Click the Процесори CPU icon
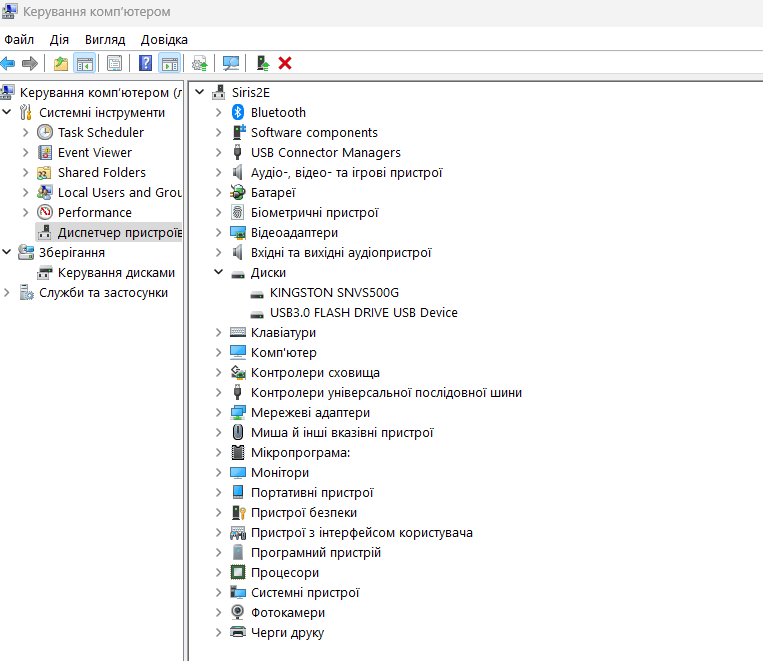This screenshot has height=661, width=763. click(x=237, y=572)
